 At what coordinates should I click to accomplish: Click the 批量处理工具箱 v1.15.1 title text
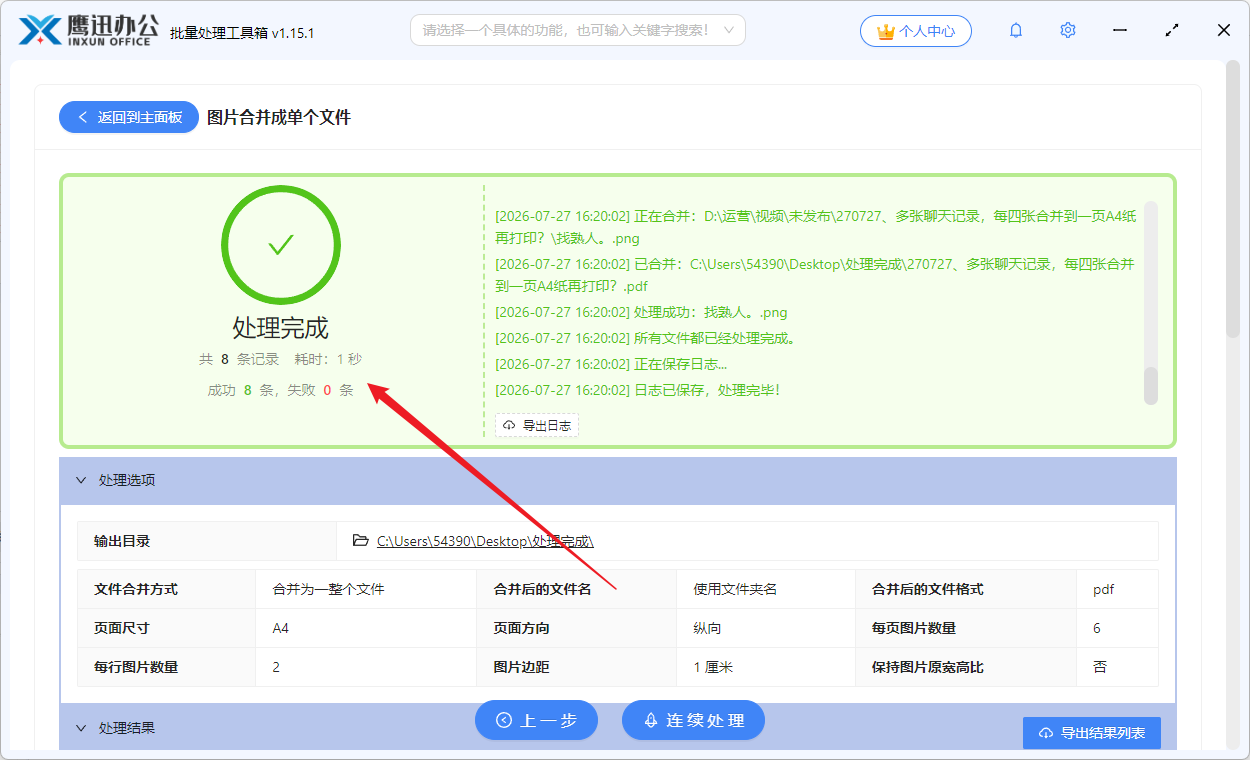tap(242, 33)
